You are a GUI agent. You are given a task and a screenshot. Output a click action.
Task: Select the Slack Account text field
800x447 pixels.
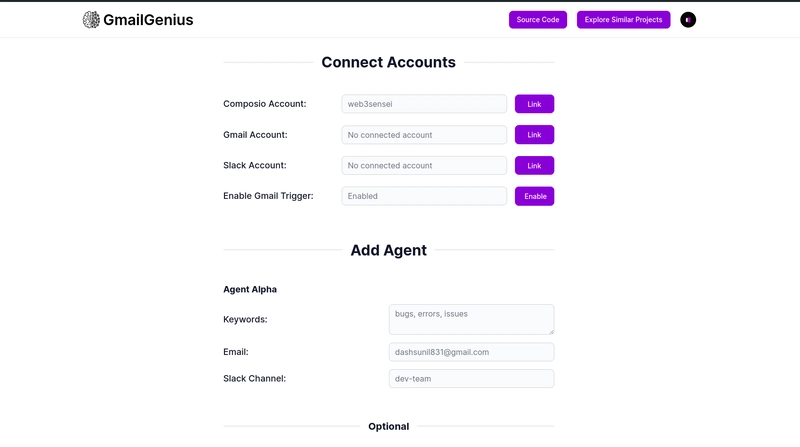click(x=424, y=165)
